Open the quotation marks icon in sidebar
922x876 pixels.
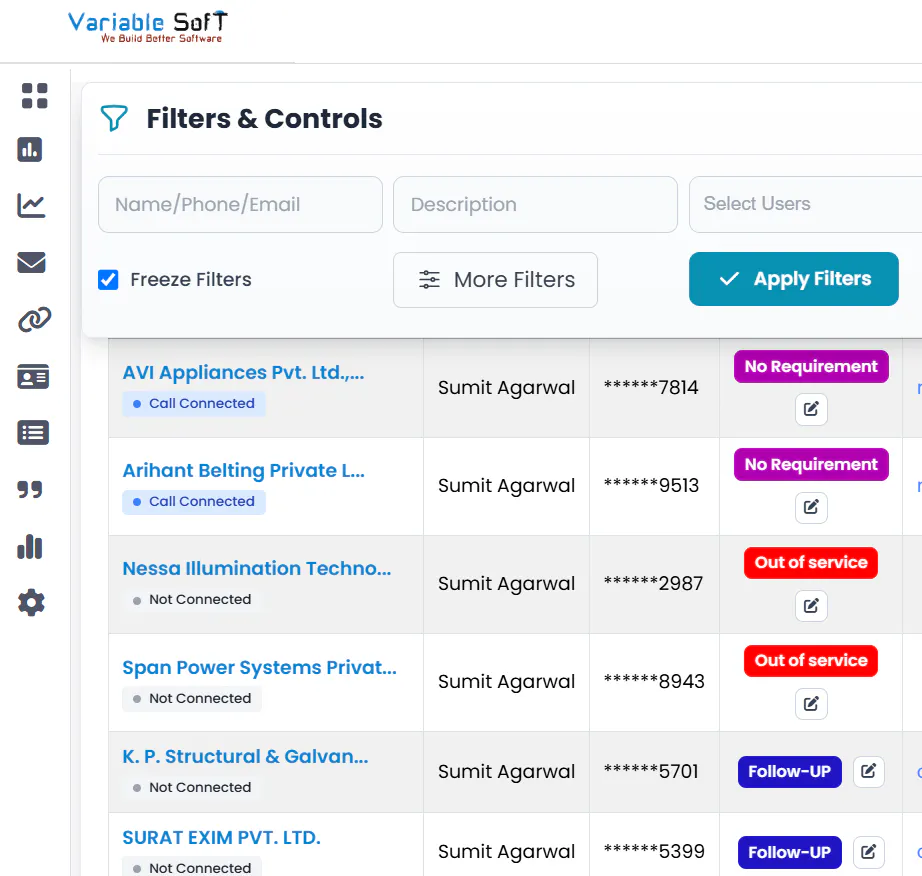tap(30, 489)
